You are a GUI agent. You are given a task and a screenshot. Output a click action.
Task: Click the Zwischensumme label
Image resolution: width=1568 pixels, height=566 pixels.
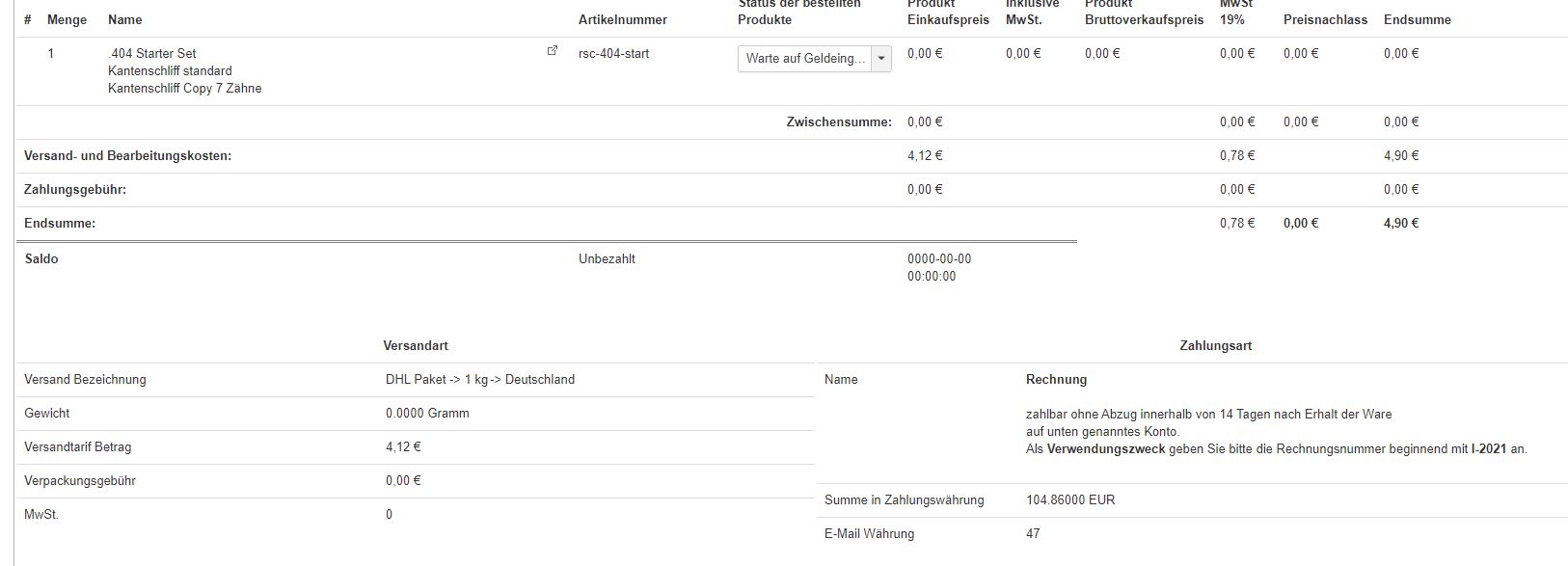coord(839,121)
